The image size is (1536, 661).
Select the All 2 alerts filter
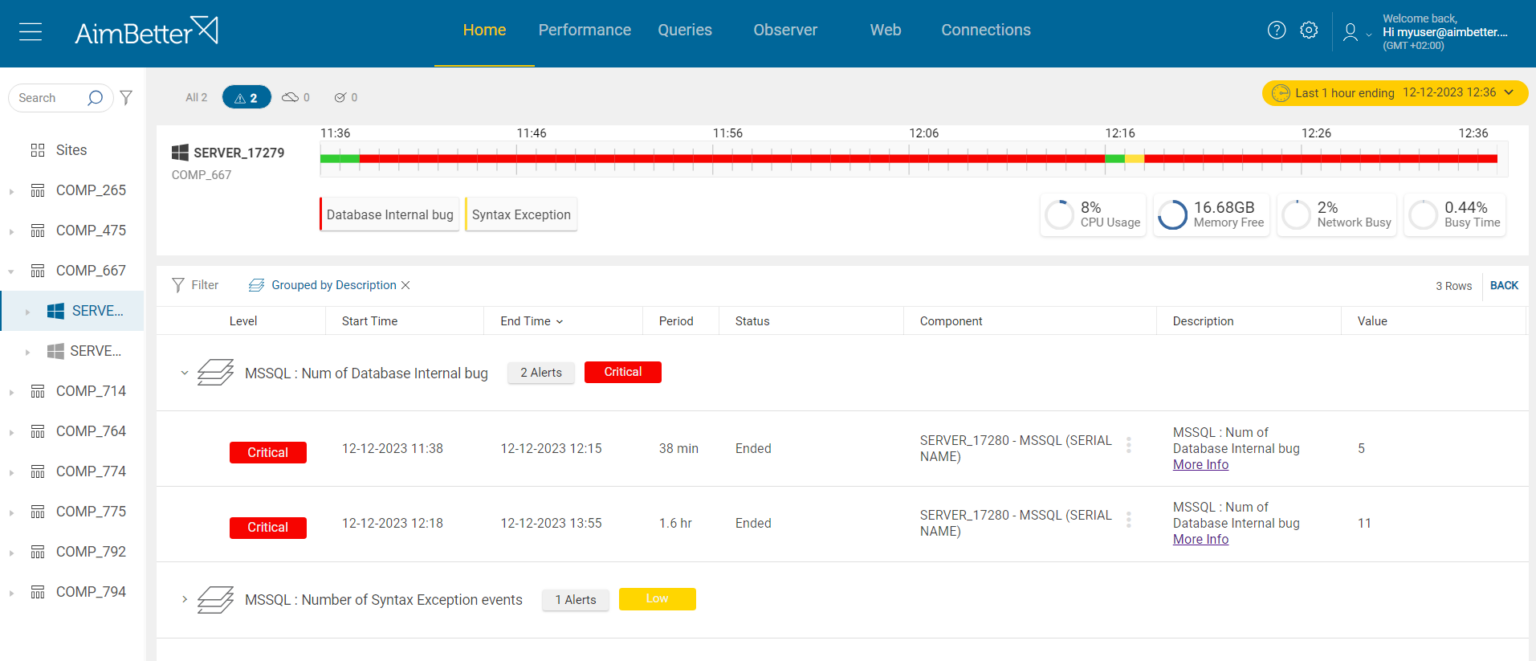click(196, 97)
